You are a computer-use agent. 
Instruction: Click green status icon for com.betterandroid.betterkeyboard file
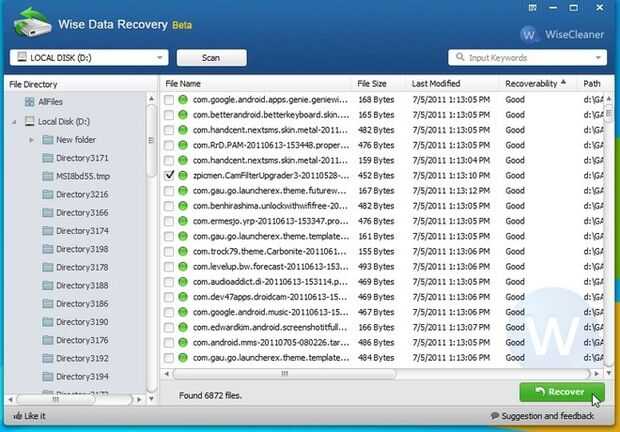pyautogui.click(x=183, y=115)
